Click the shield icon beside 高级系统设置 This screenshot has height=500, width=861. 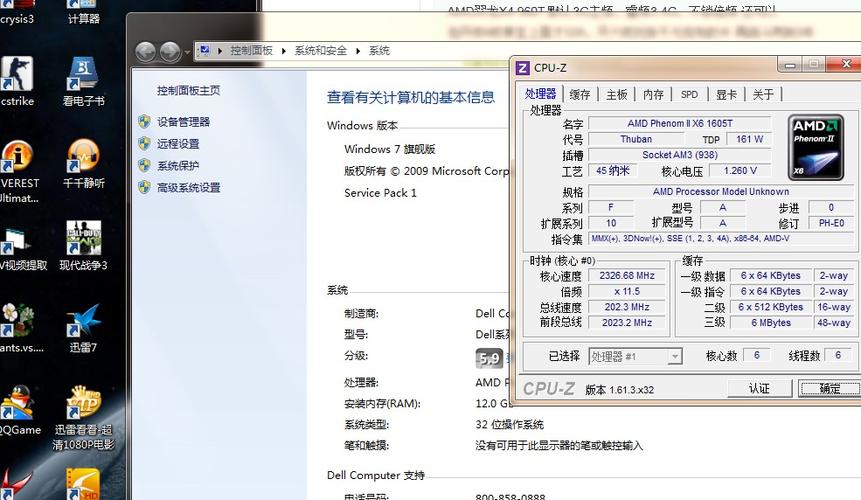click(144, 187)
